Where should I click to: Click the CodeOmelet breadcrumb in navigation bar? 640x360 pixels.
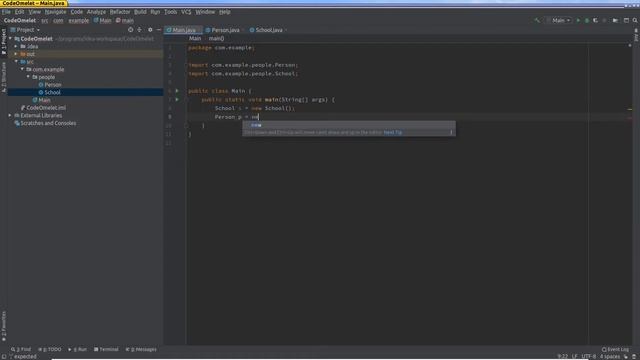click(x=20, y=20)
